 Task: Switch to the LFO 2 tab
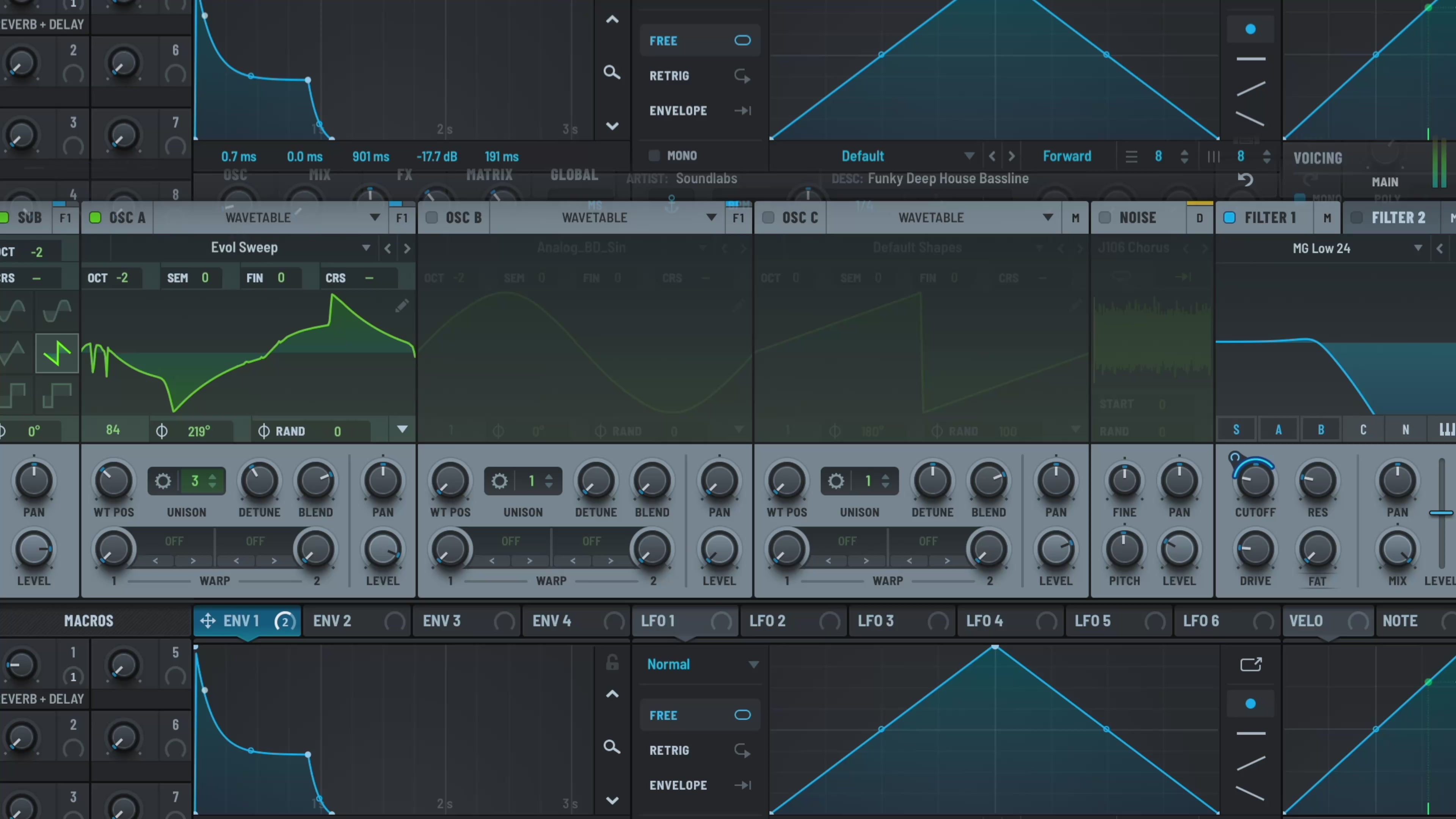point(767,621)
